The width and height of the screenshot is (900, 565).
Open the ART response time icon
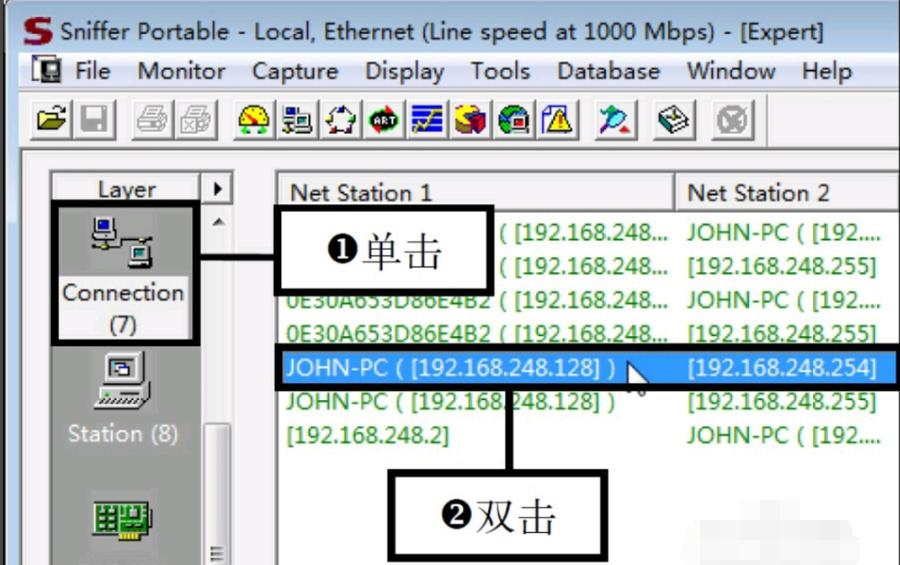[x=384, y=120]
